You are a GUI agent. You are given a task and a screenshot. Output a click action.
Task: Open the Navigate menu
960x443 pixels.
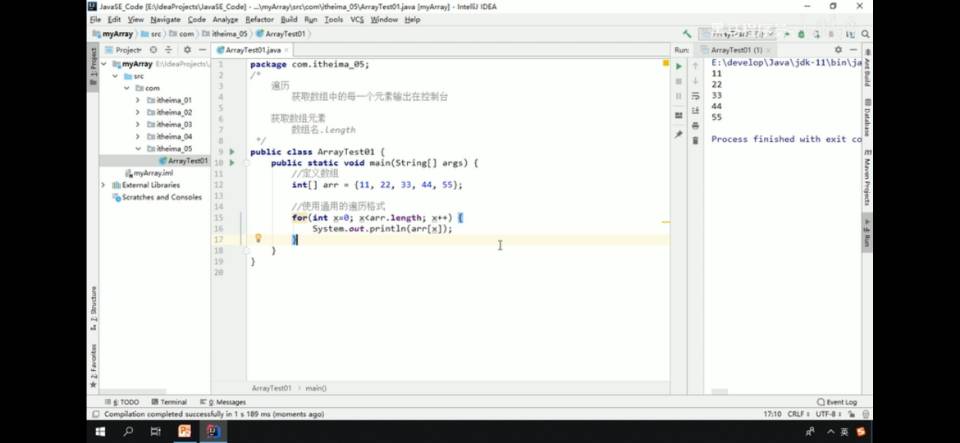click(x=165, y=20)
